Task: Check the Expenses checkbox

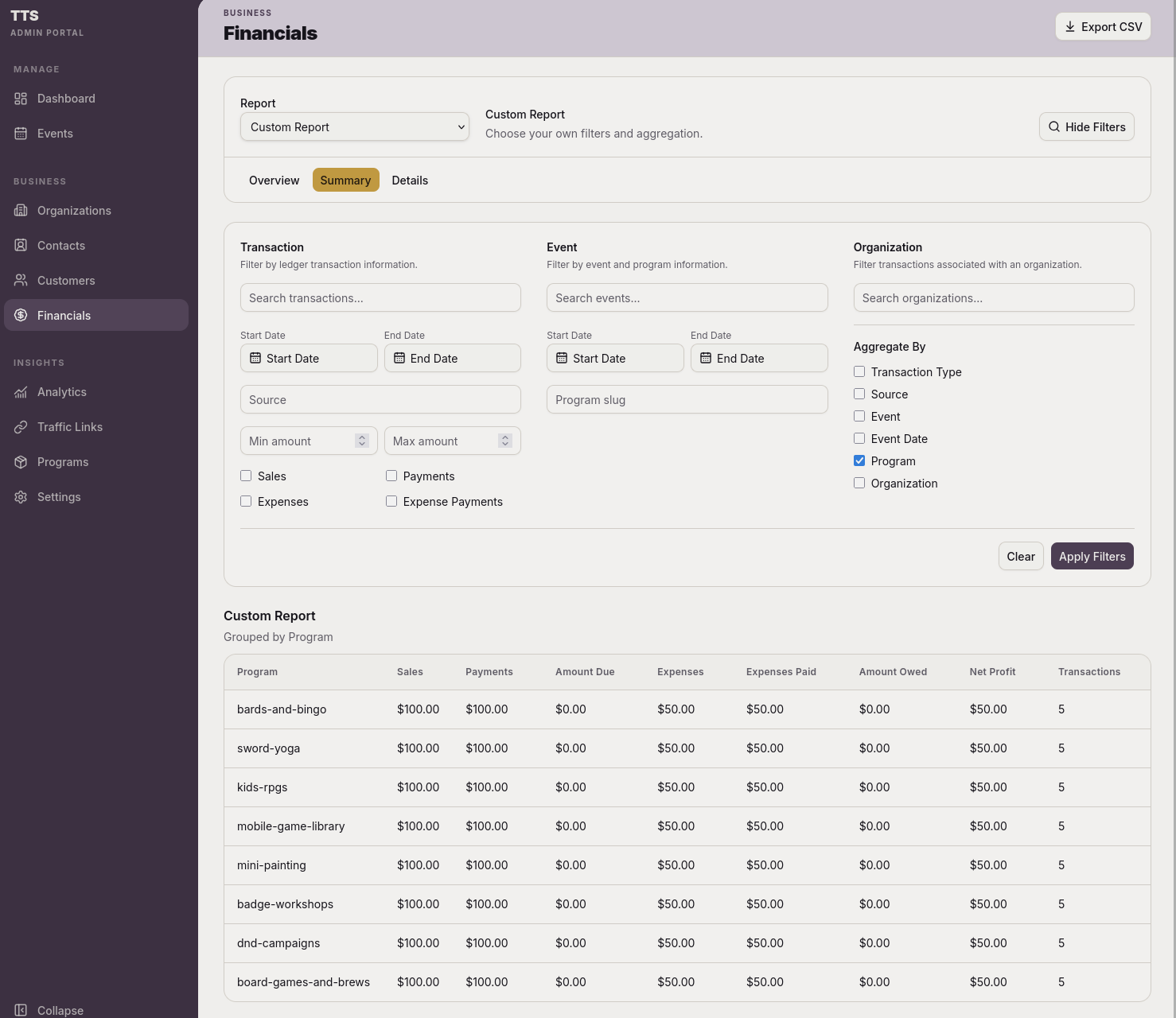Action: pos(246,501)
